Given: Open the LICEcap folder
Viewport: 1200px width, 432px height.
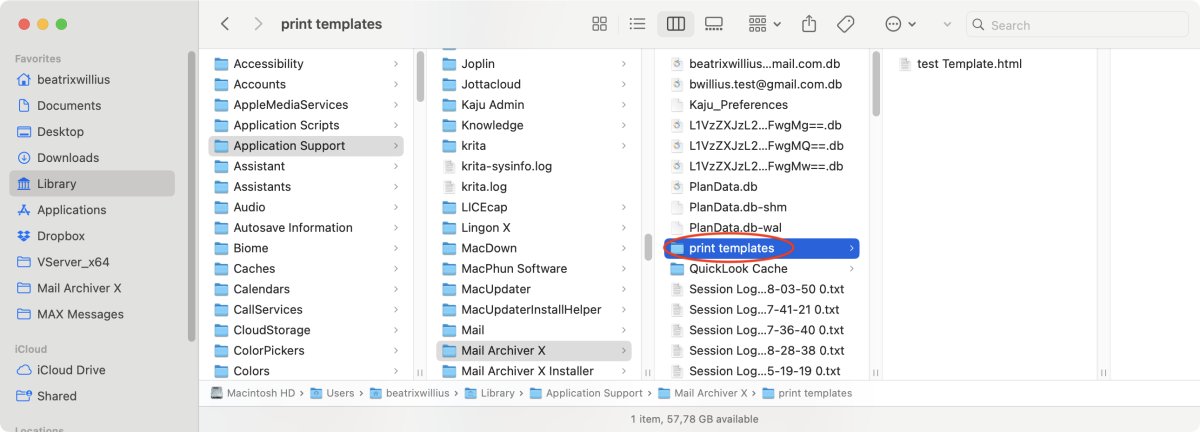Looking at the screenshot, I should tap(534, 207).
